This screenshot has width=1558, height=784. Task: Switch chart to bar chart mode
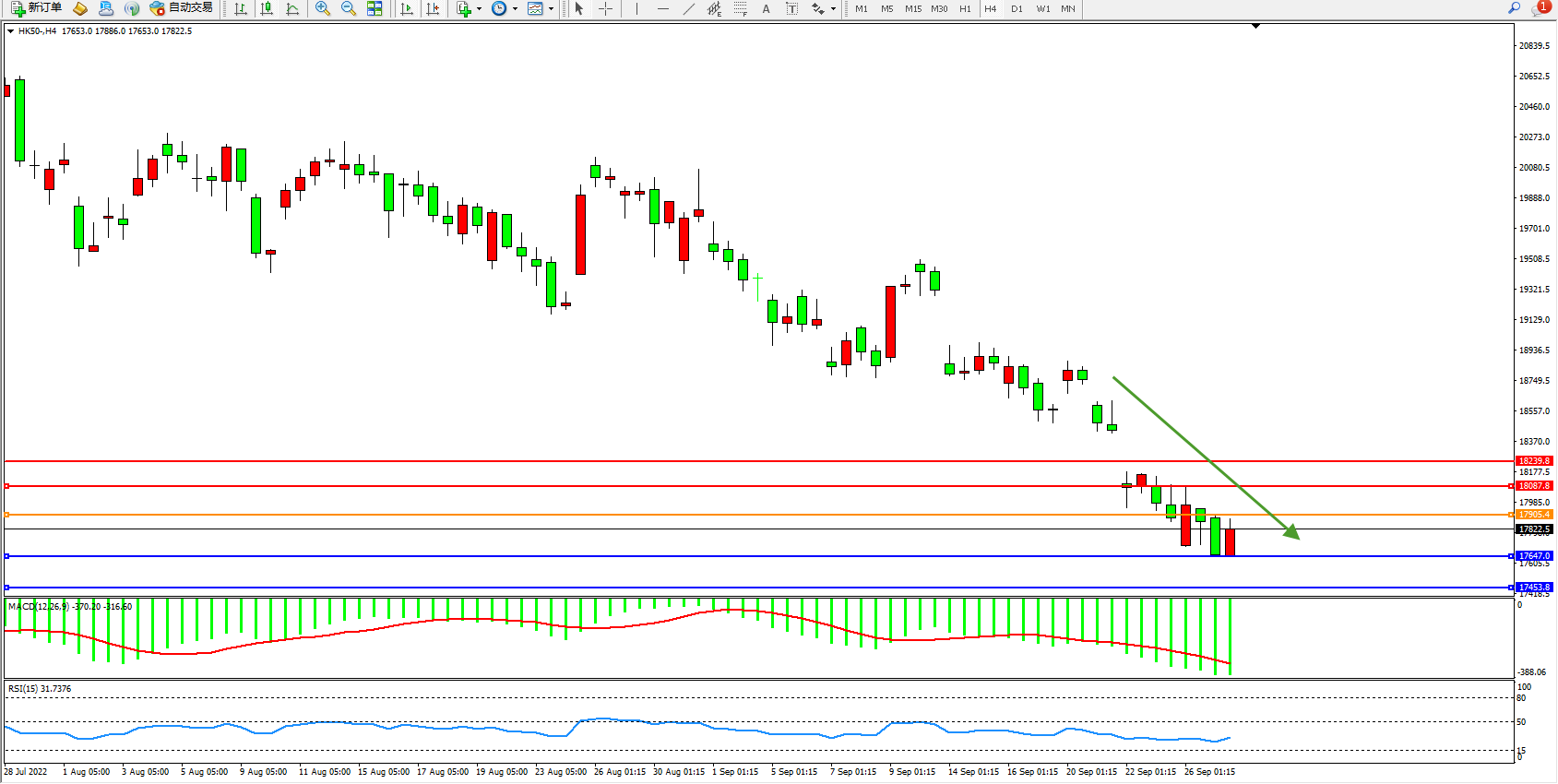pyautogui.click(x=241, y=8)
